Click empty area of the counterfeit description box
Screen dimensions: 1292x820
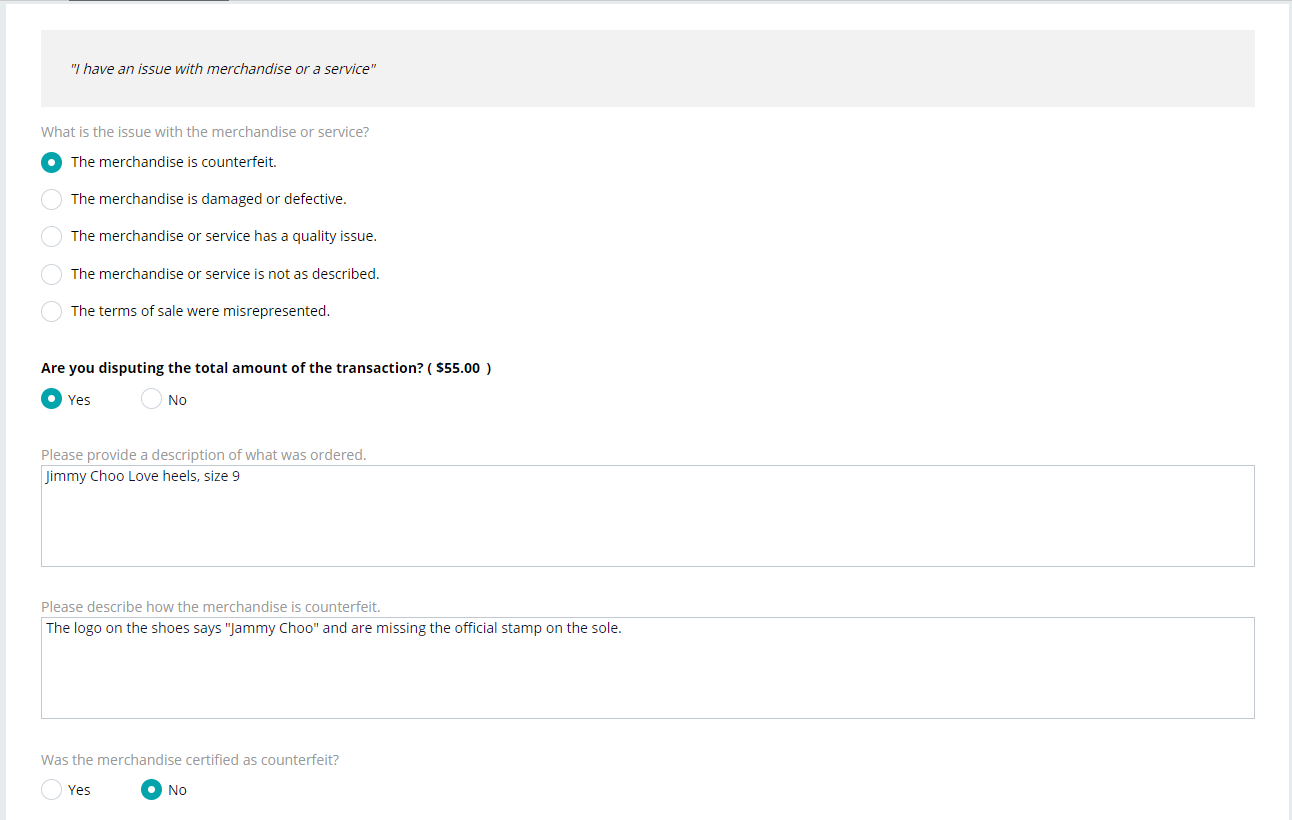(x=648, y=680)
